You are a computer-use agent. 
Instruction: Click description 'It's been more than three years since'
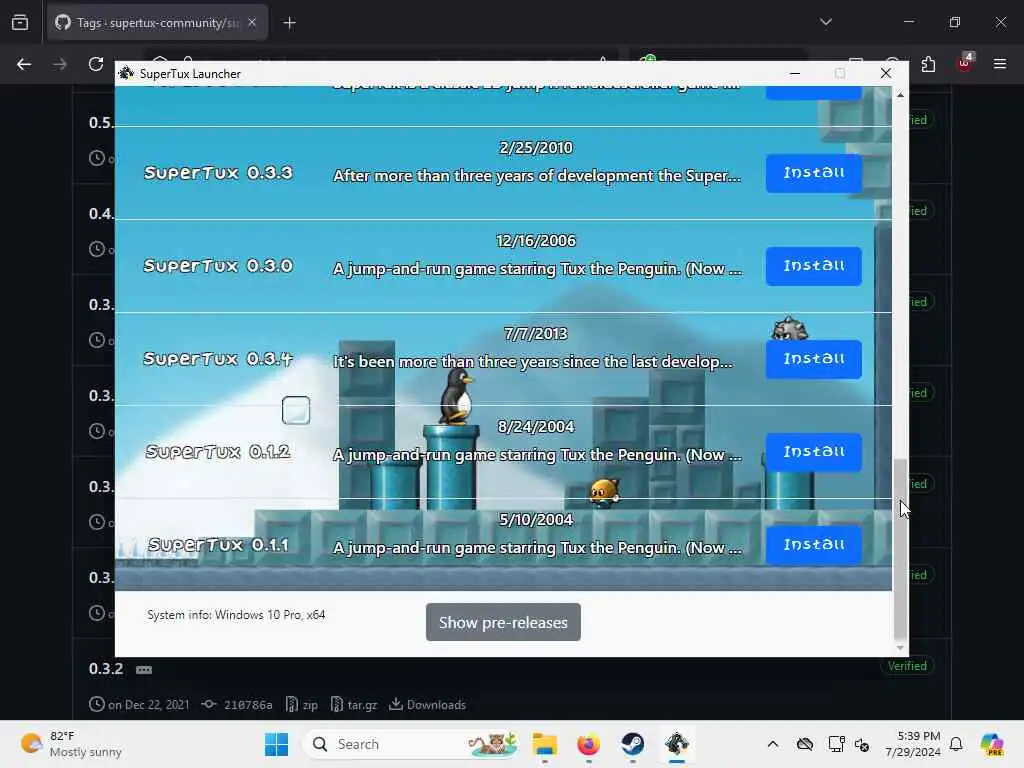click(533, 362)
